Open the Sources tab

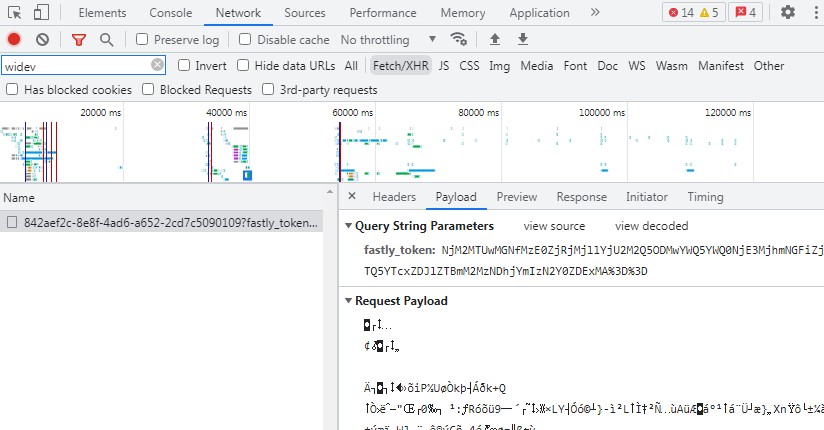coord(305,13)
